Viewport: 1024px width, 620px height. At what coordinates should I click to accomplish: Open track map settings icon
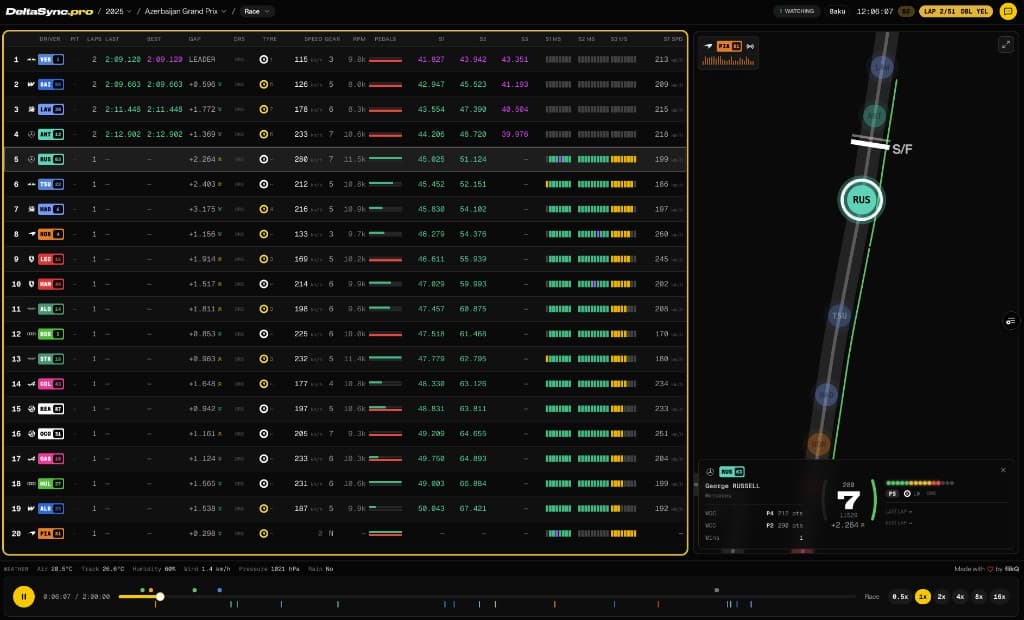pyautogui.click(x=1010, y=321)
